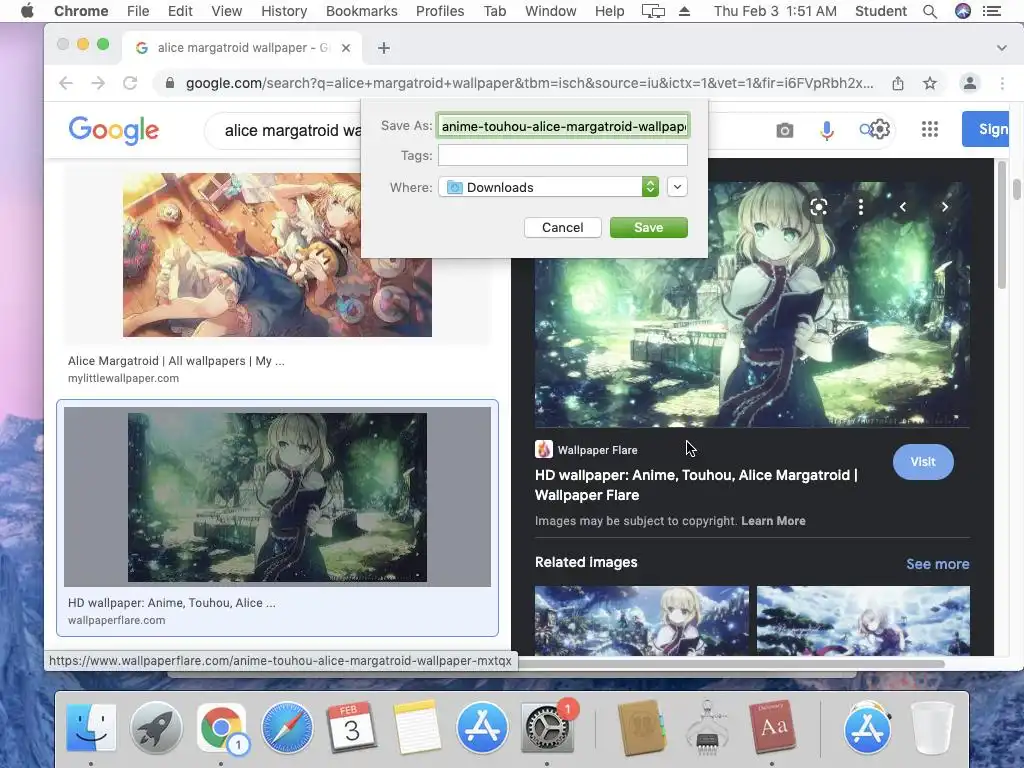
Task: Open image preview three-dot options
Action: (861, 207)
